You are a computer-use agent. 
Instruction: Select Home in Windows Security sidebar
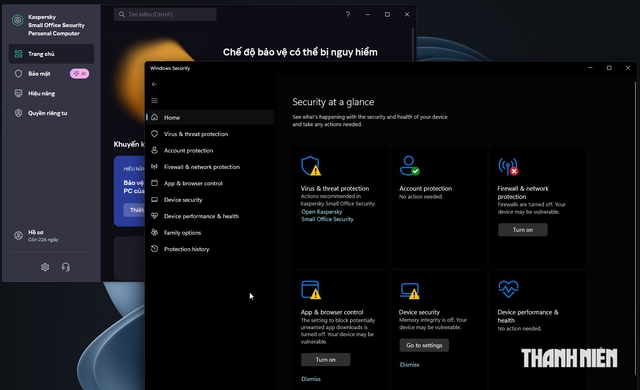pos(210,117)
